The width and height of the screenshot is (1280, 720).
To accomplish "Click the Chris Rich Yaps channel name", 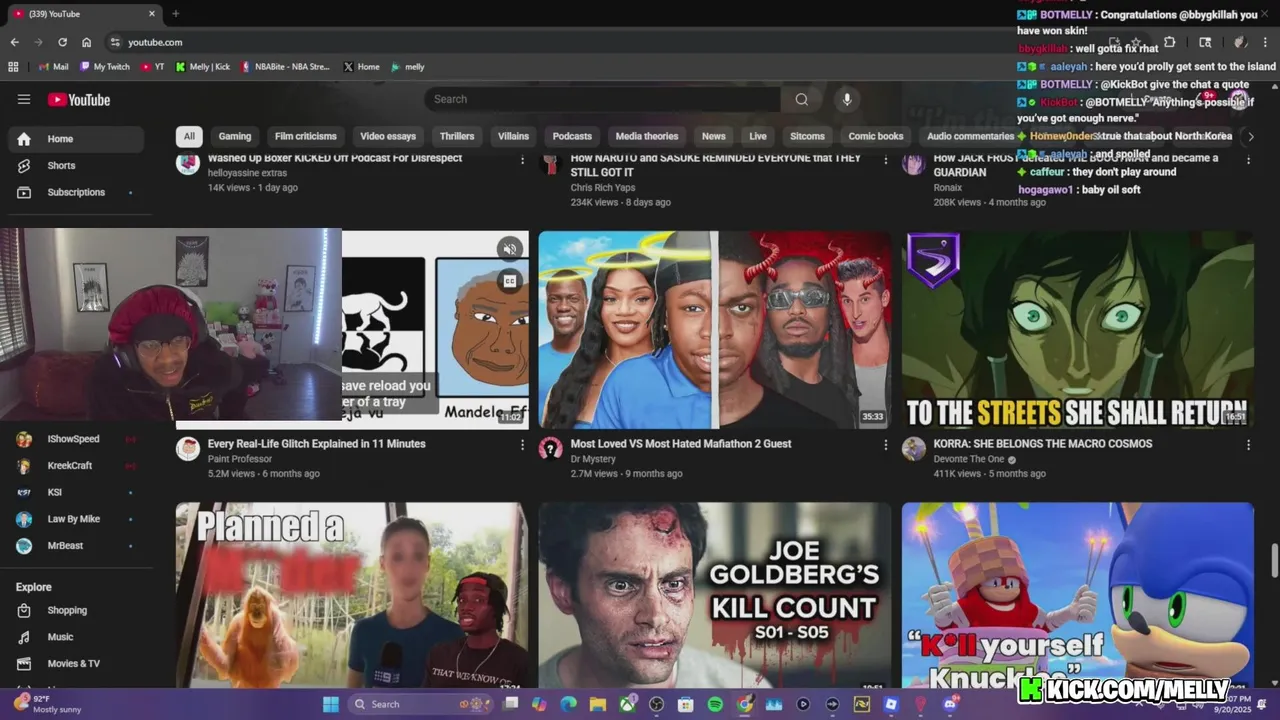I will click(602, 188).
